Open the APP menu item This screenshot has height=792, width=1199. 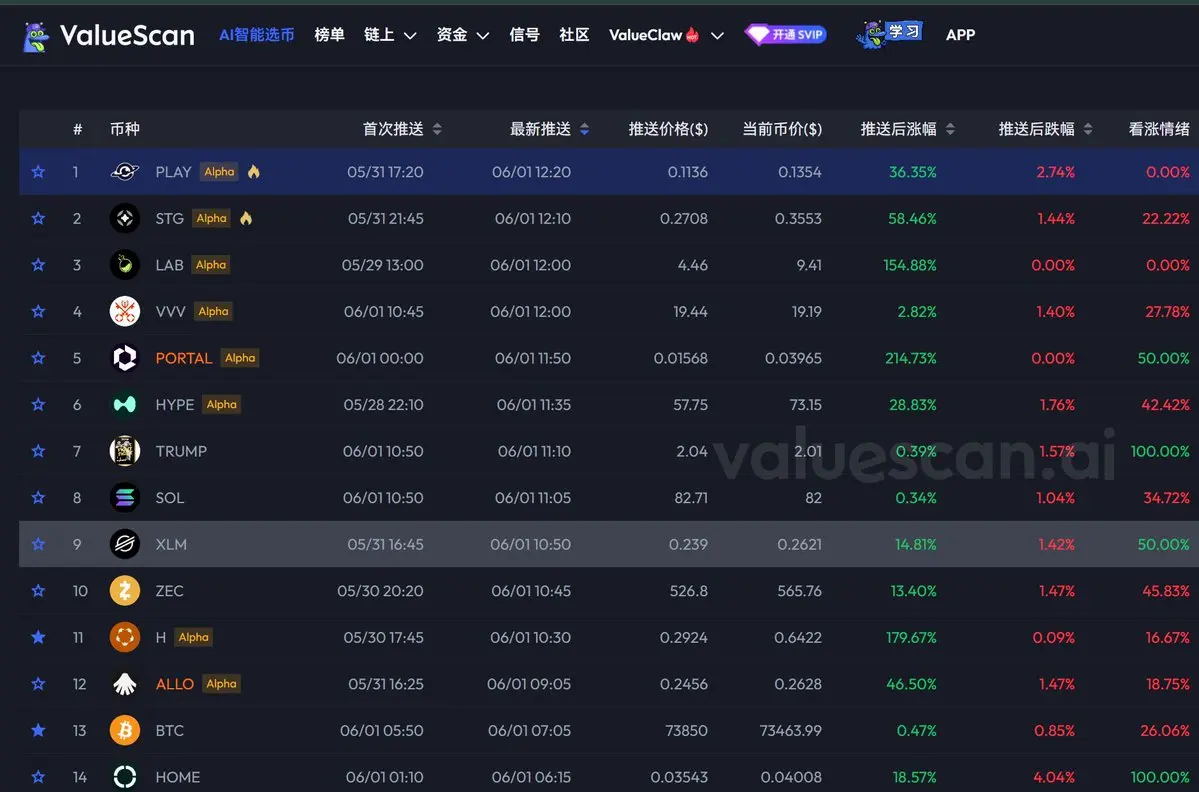point(960,35)
